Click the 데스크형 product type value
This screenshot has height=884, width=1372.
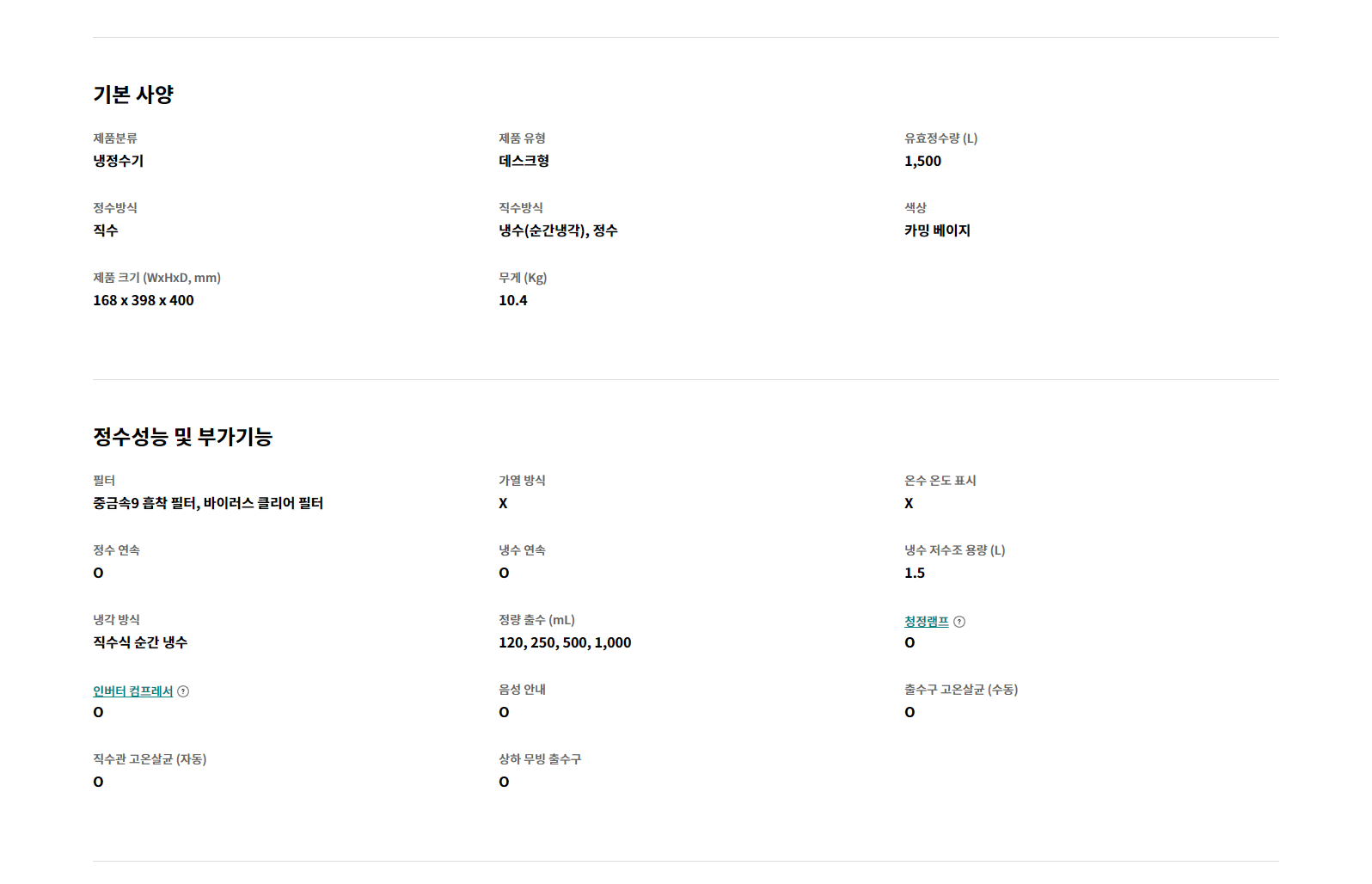coord(524,161)
